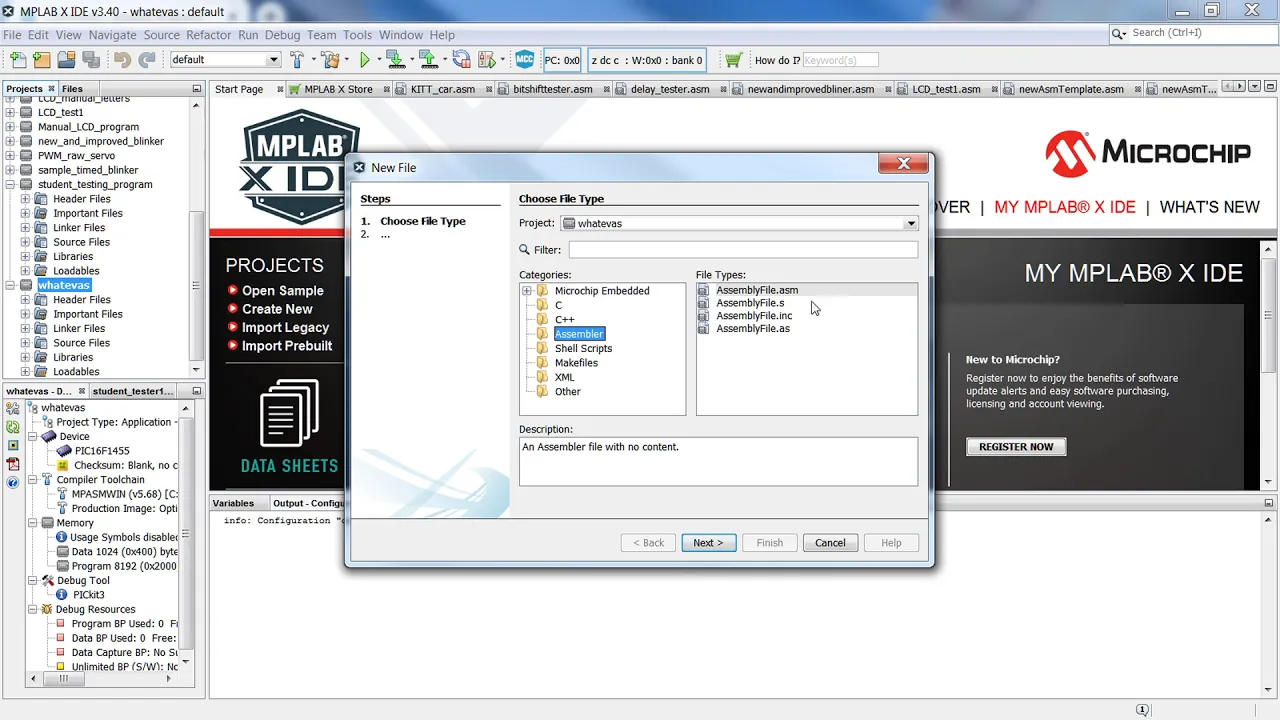Collapse the Debug Resources dashboard node
The image size is (1280, 720).
(x=33, y=609)
